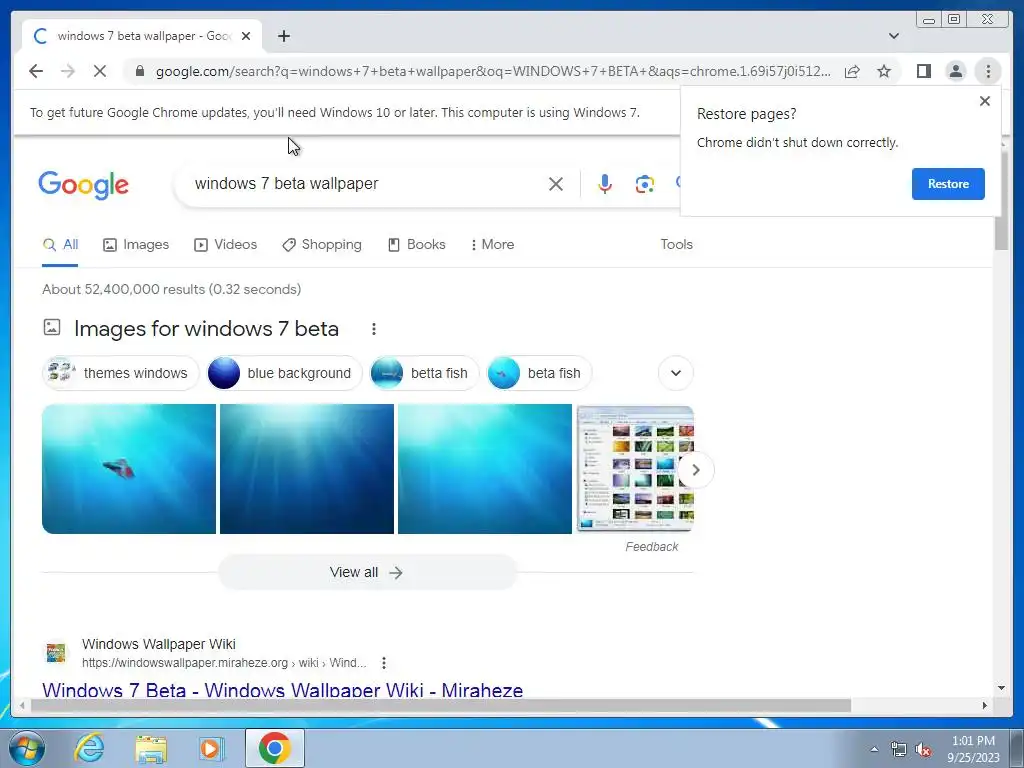Click Chrome icon in taskbar

pos(274,748)
